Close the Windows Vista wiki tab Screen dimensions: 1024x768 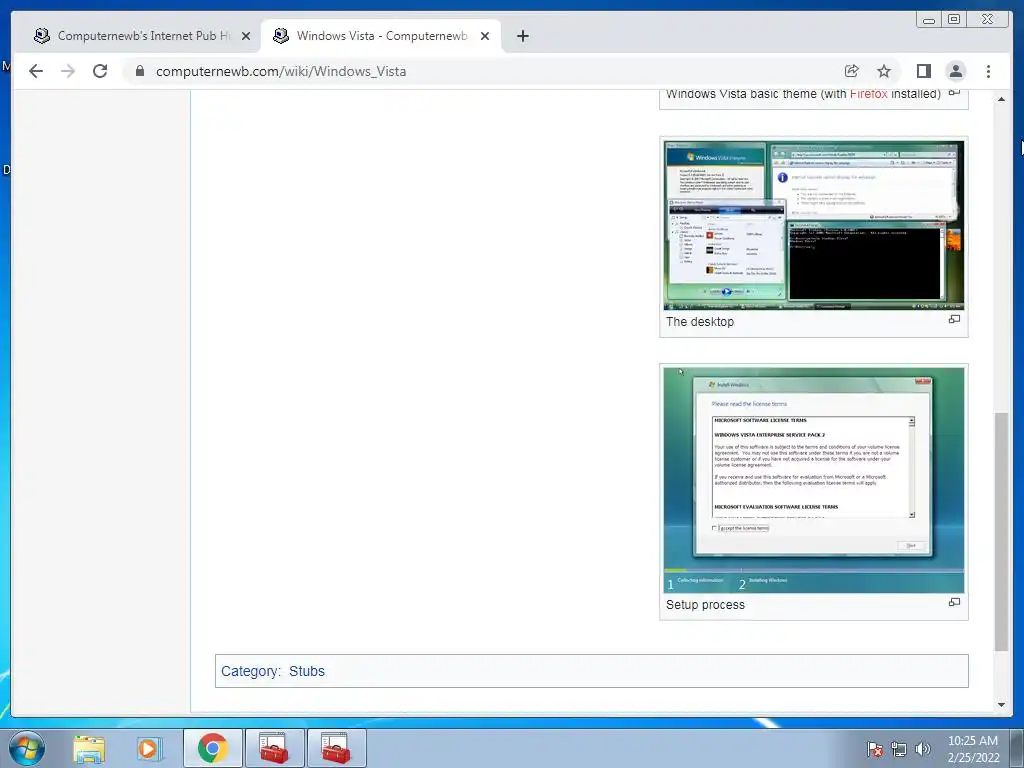coord(485,36)
